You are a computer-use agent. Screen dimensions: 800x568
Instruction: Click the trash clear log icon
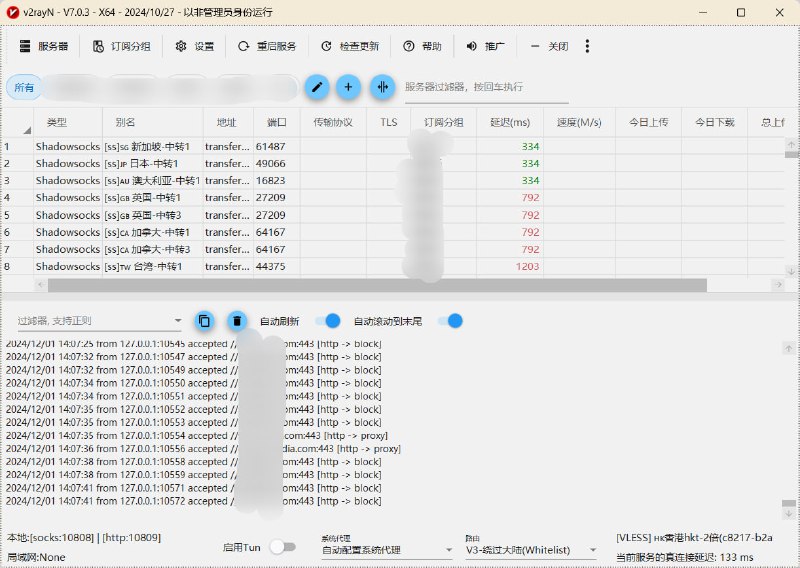click(237, 321)
